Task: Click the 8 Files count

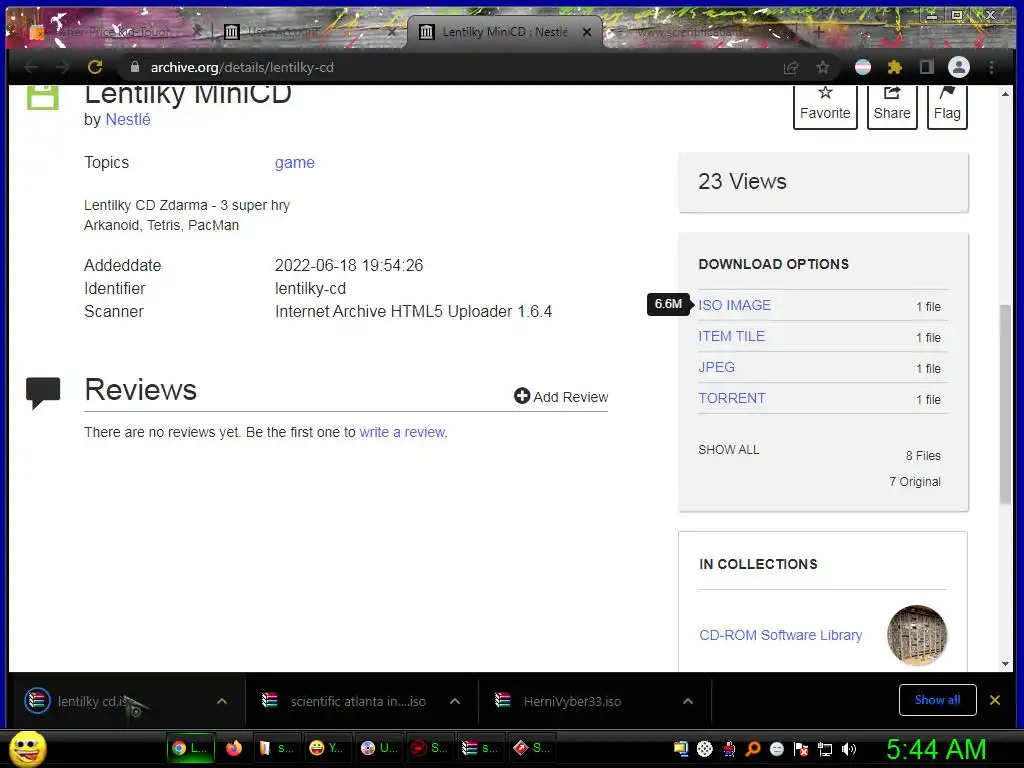Action: (923, 456)
